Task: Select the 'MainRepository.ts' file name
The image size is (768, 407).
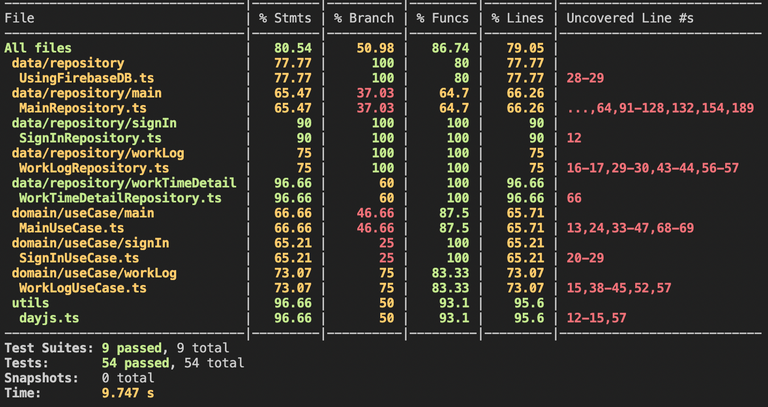Action: pos(83,108)
